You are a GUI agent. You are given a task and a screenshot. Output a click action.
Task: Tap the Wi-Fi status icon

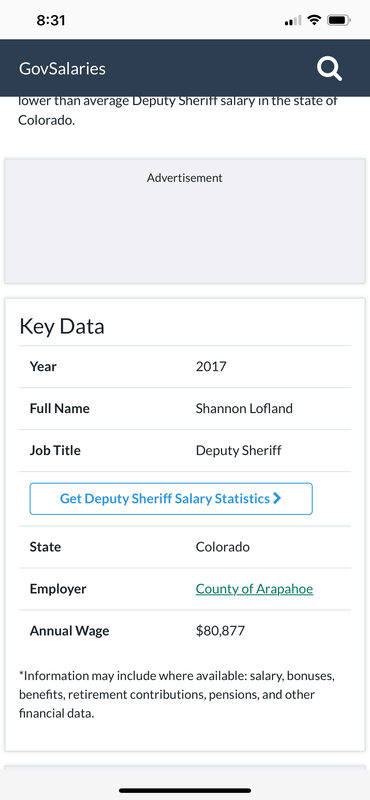pyautogui.click(x=314, y=20)
